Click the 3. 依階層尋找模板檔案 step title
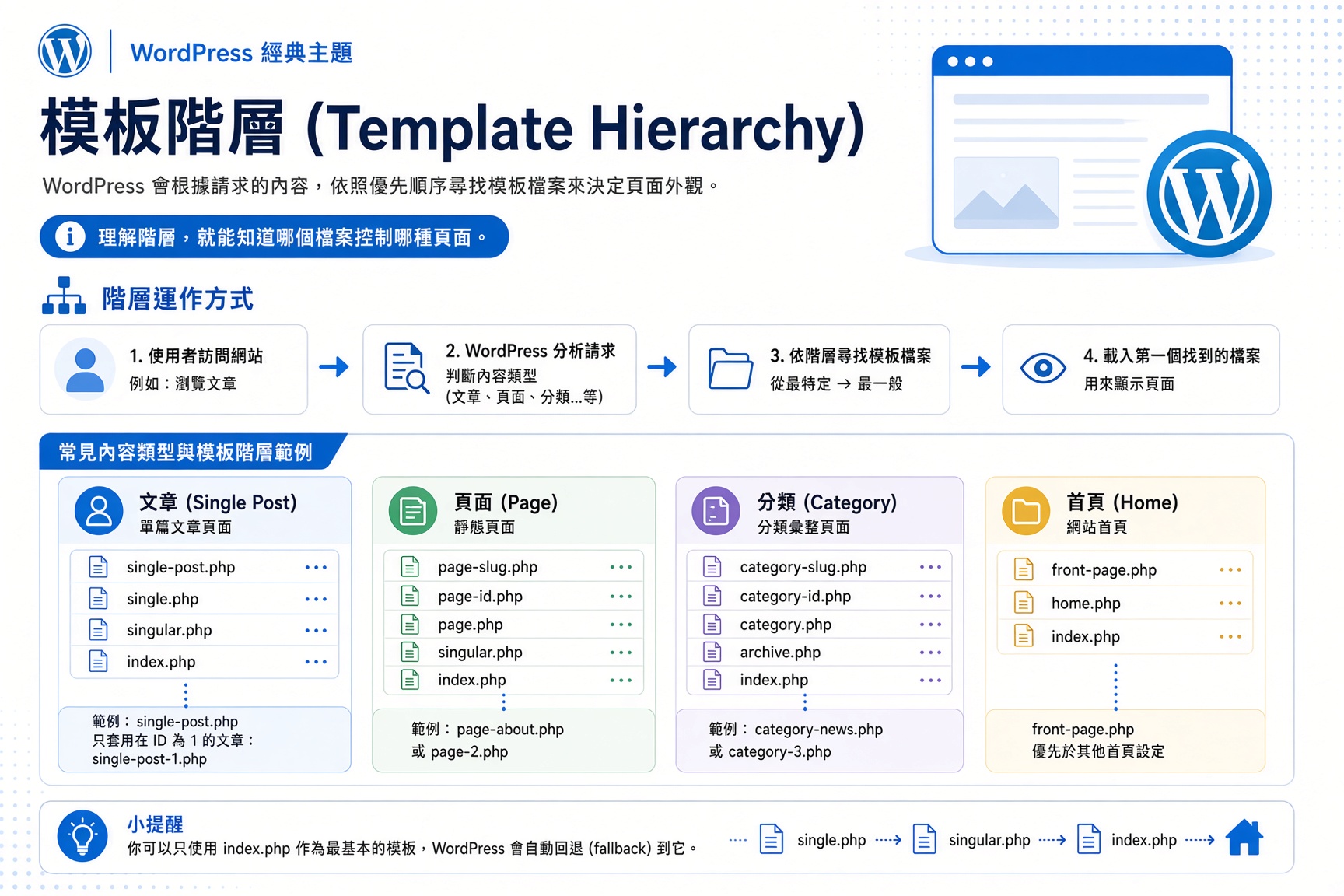The width and height of the screenshot is (1344, 896). pyautogui.click(x=851, y=355)
